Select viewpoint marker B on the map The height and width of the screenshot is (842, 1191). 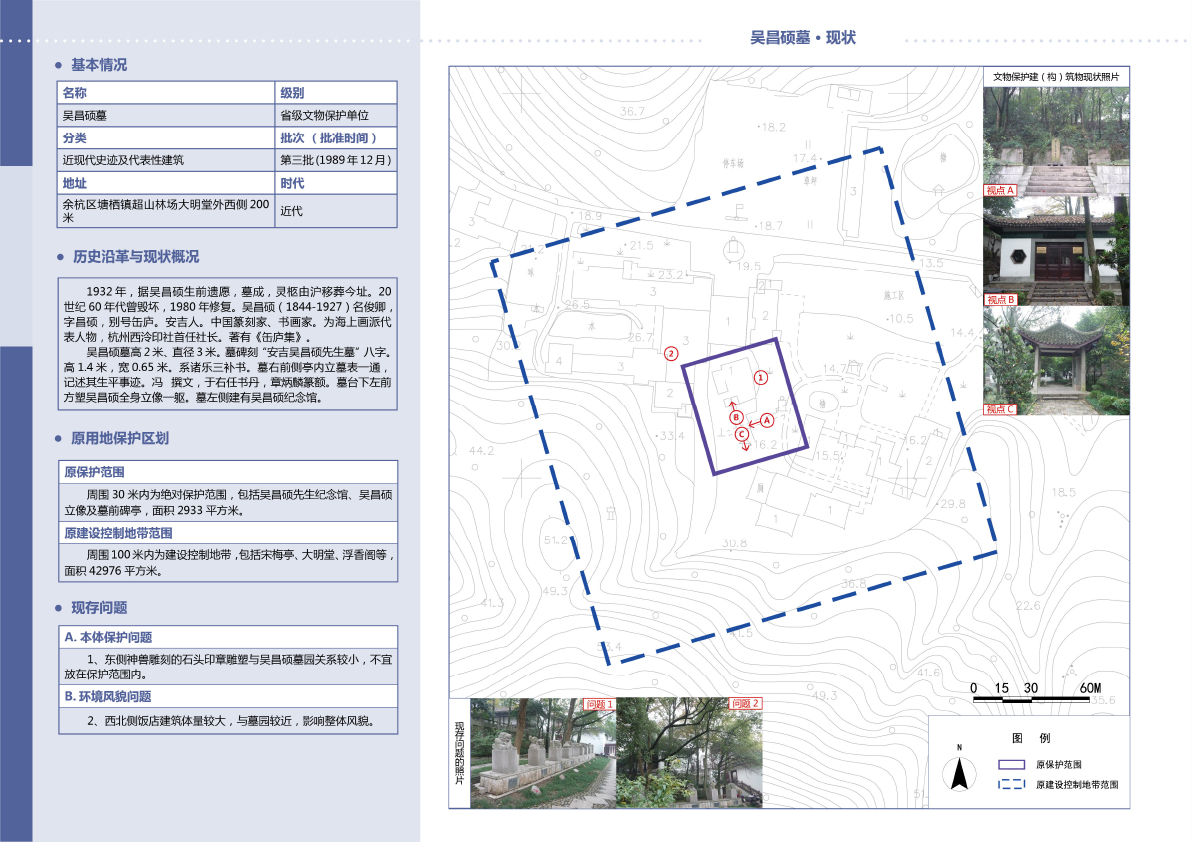(x=735, y=417)
